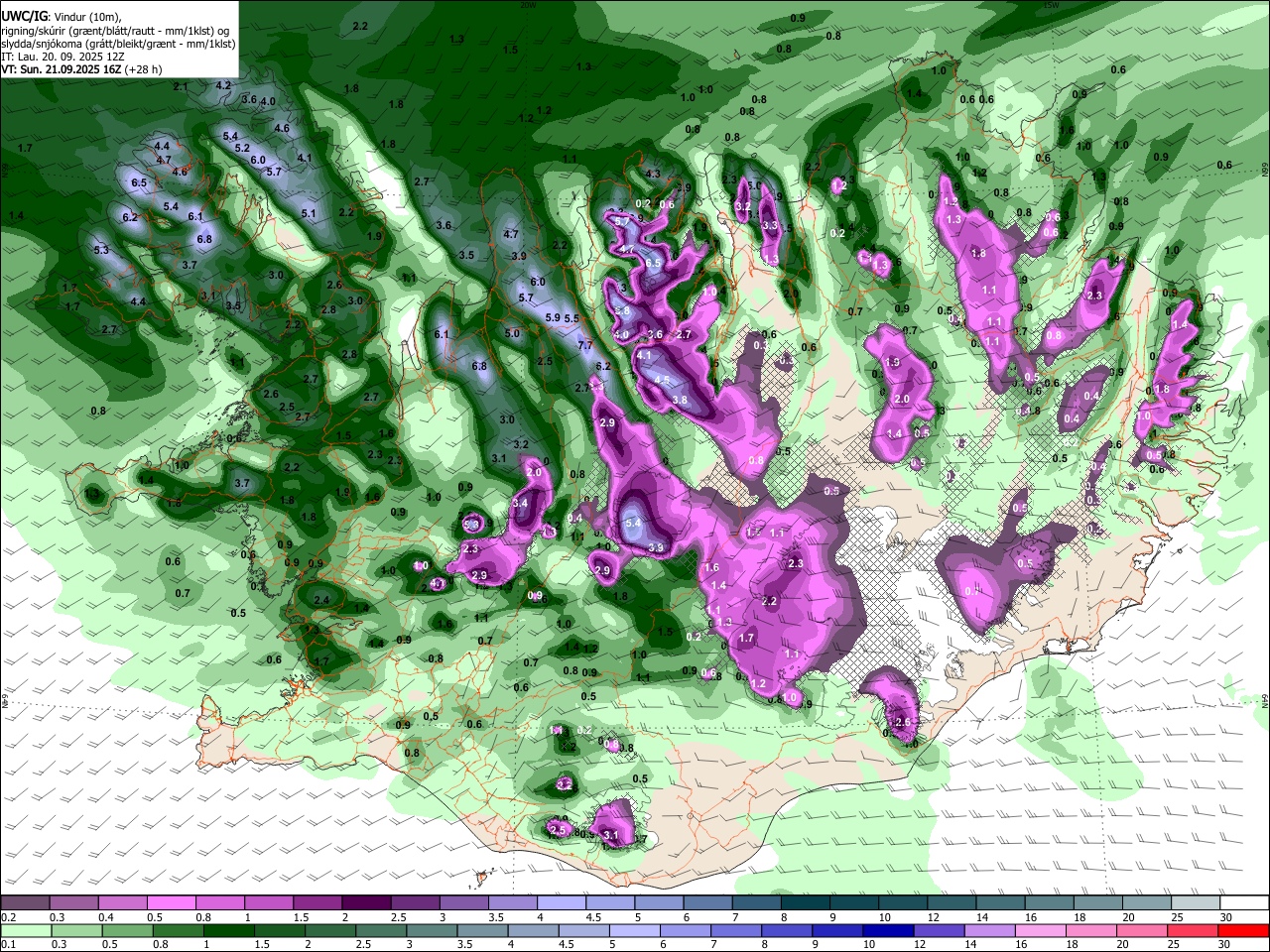1270x952 pixels.
Task: Click the 5.9 precipitation value on the map
Action: pyautogui.click(x=553, y=317)
